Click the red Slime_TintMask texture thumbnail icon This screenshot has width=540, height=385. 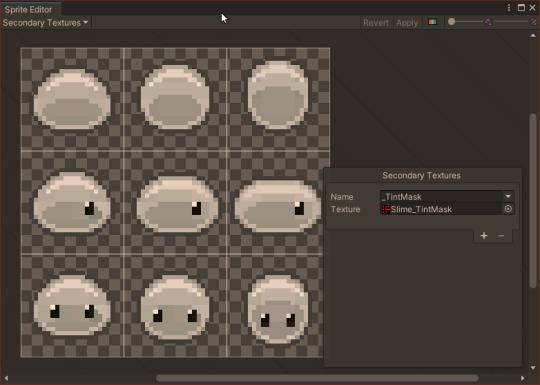tap(386, 209)
